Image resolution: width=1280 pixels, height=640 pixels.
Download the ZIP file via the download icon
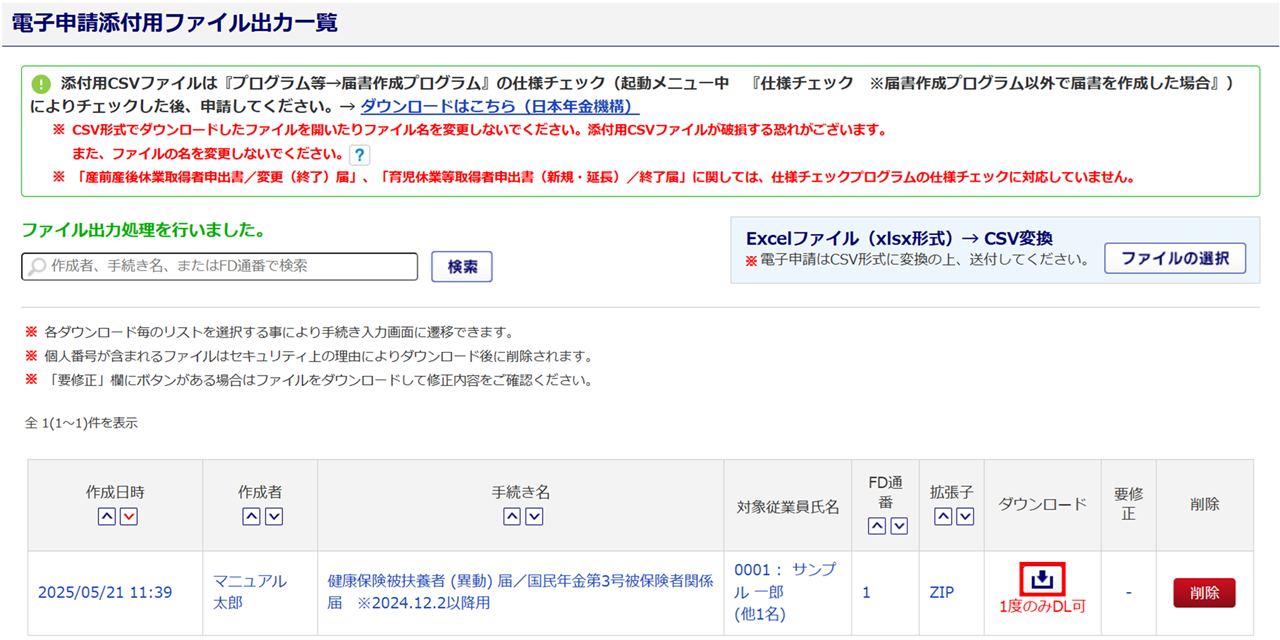click(1042, 579)
